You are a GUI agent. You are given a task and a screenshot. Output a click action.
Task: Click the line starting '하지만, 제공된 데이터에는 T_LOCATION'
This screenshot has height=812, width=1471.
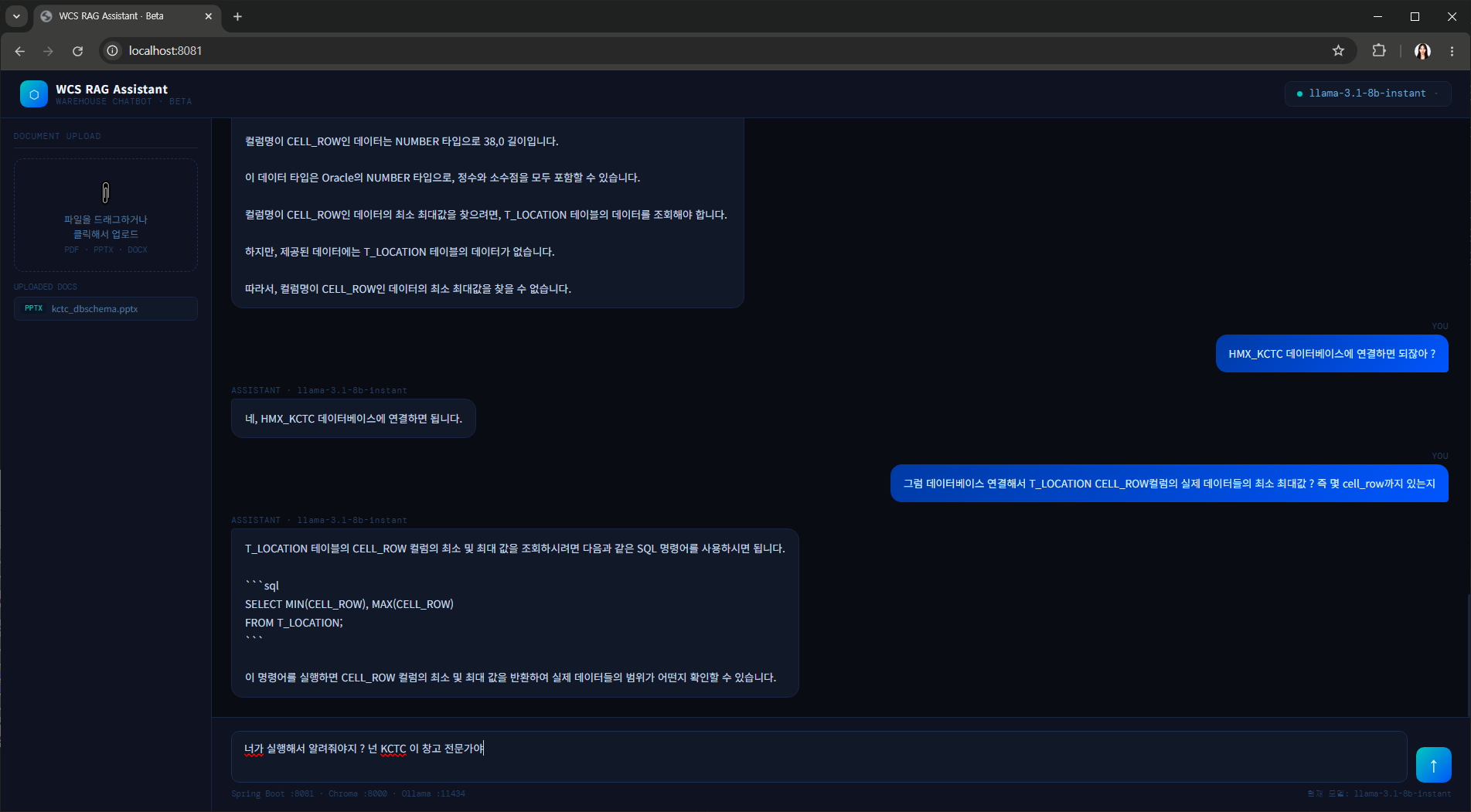click(400, 252)
